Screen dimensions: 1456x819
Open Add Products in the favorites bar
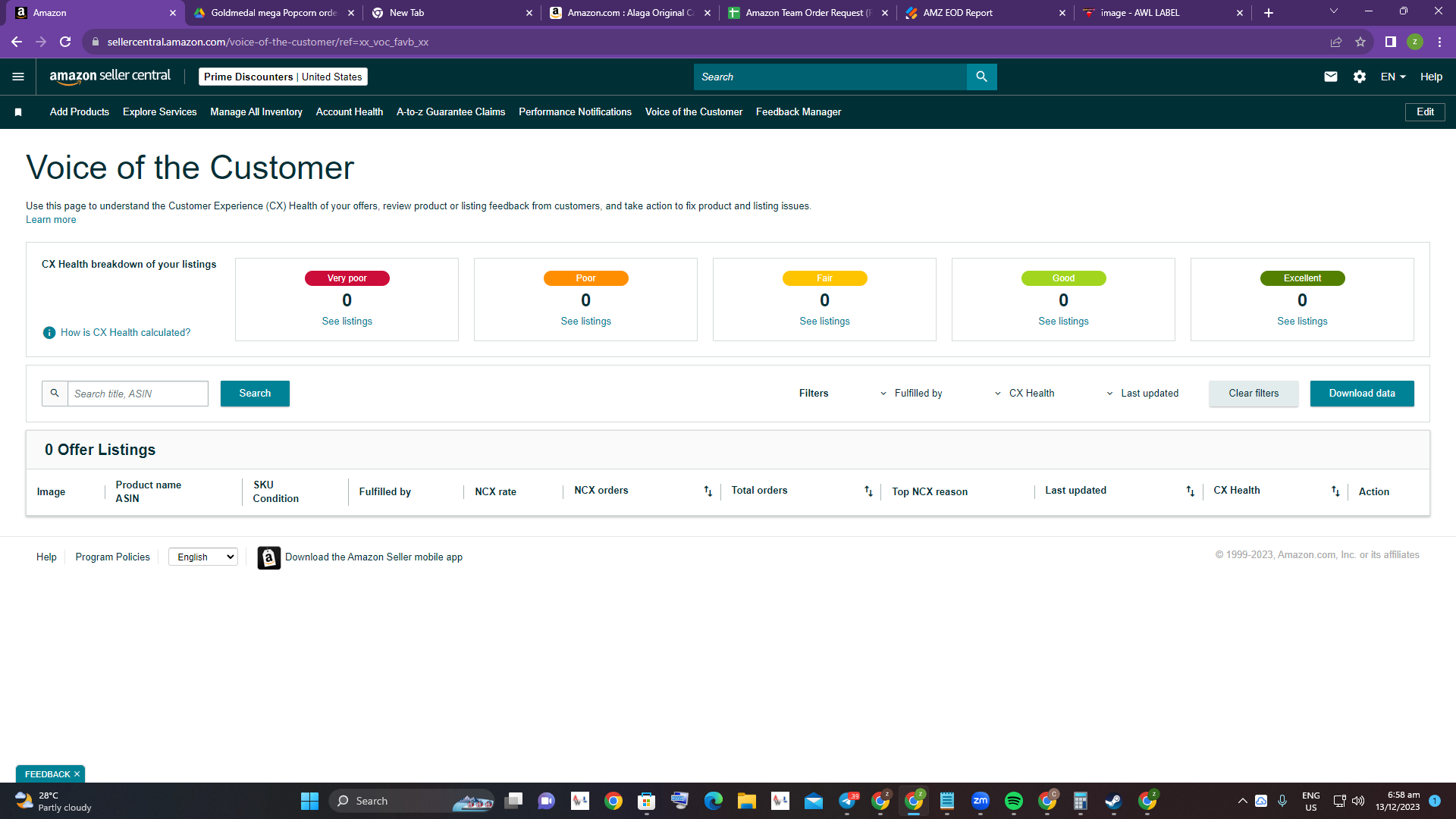(80, 112)
